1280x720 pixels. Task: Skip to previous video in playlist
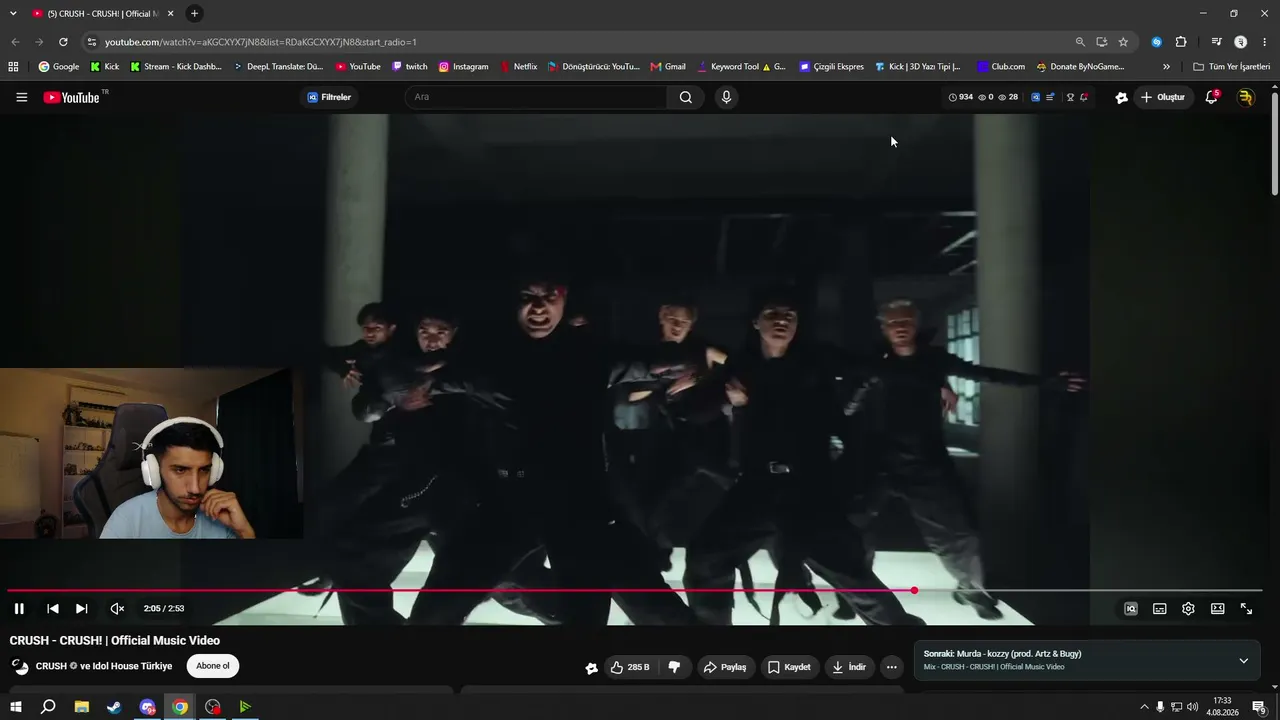click(53, 608)
